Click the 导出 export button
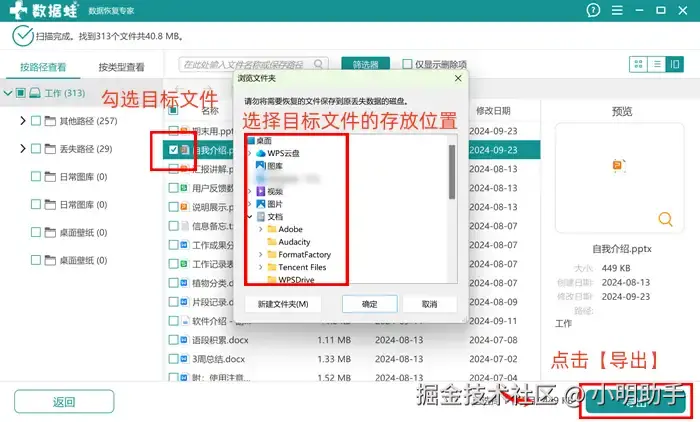Viewport: 700px width, 422px height. [x=636, y=401]
